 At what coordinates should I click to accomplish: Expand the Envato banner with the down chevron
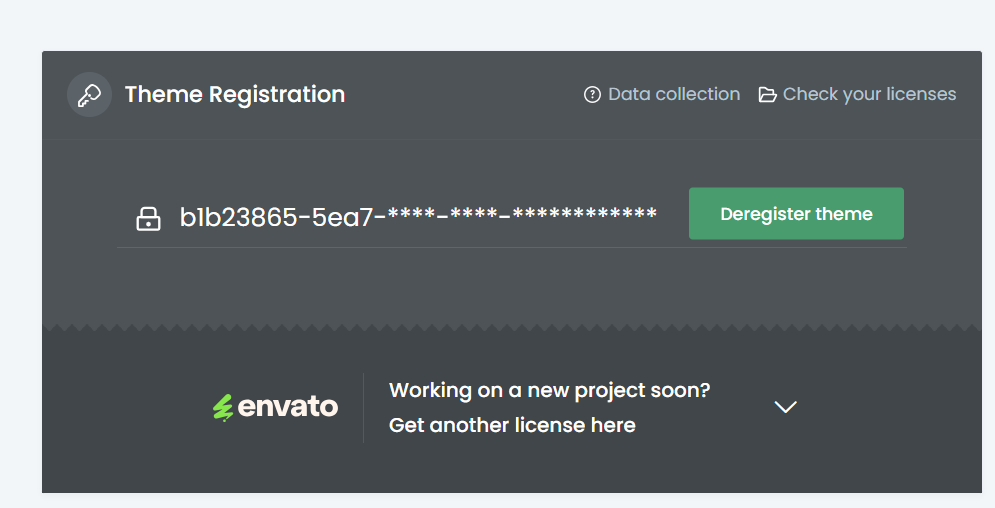tap(786, 407)
